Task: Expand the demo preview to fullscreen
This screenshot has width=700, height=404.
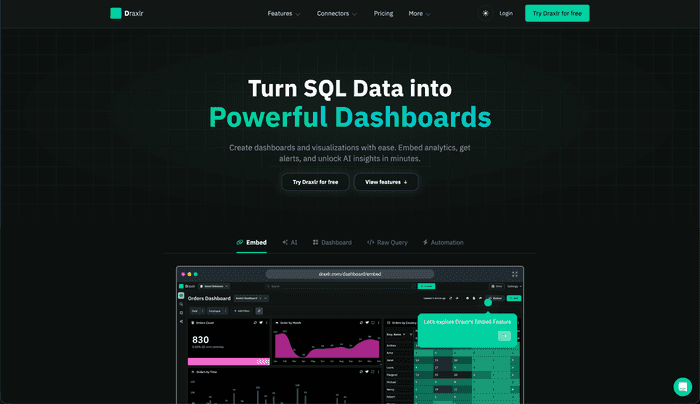Action: click(515, 274)
